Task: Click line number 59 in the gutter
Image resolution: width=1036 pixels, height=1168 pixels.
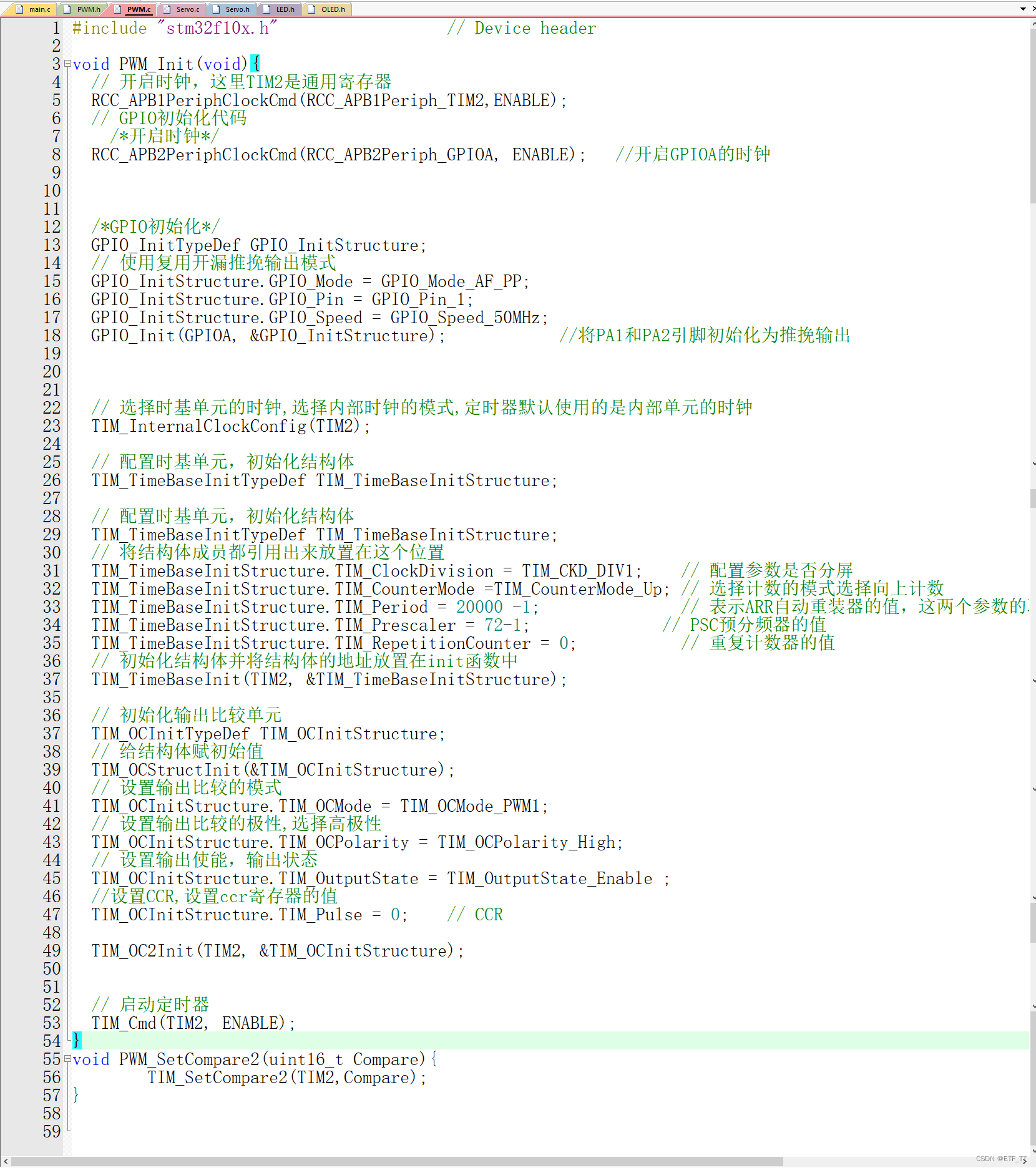Action: [52, 1132]
